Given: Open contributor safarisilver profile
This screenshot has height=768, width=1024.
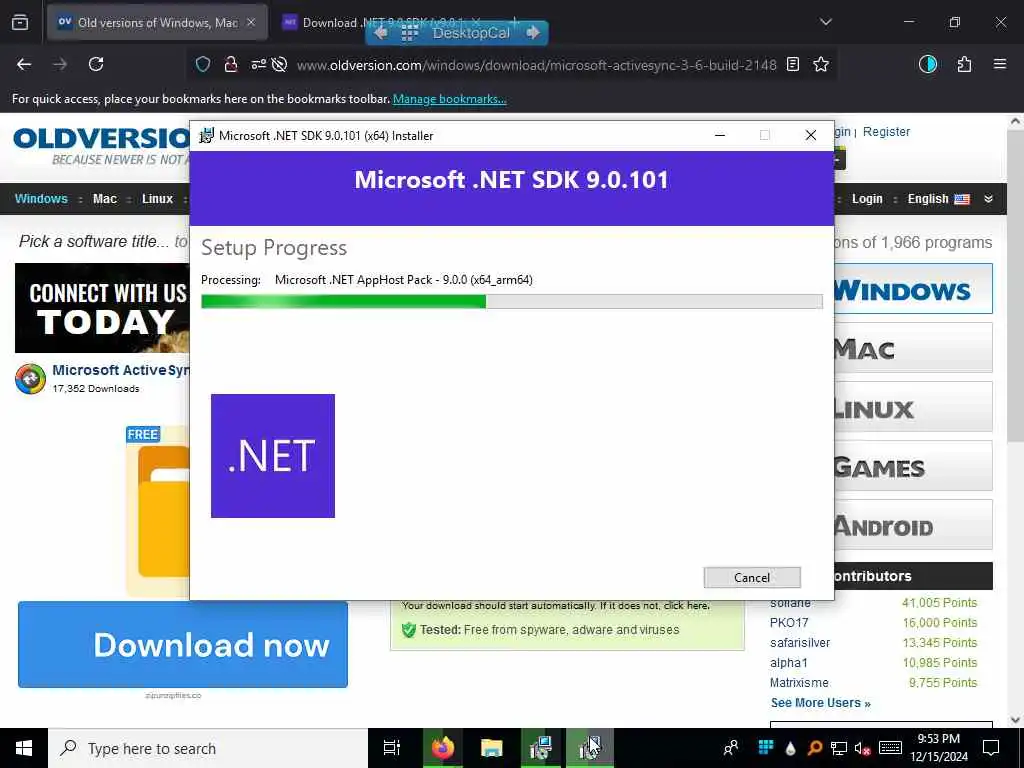Looking at the screenshot, I should [x=800, y=643].
